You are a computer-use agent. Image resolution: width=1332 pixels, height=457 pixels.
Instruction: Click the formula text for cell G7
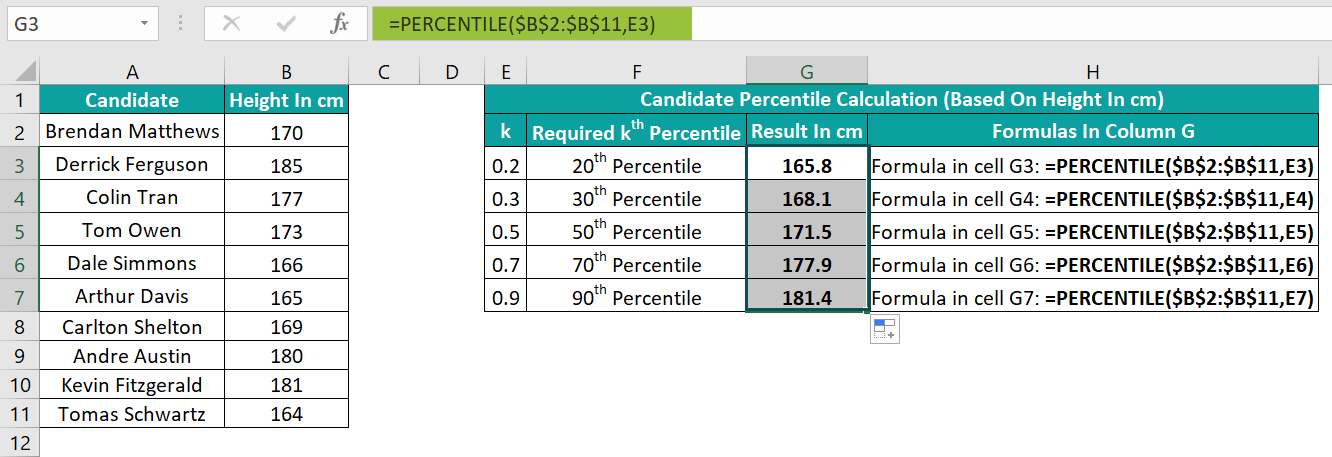pyautogui.click(x=1093, y=298)
